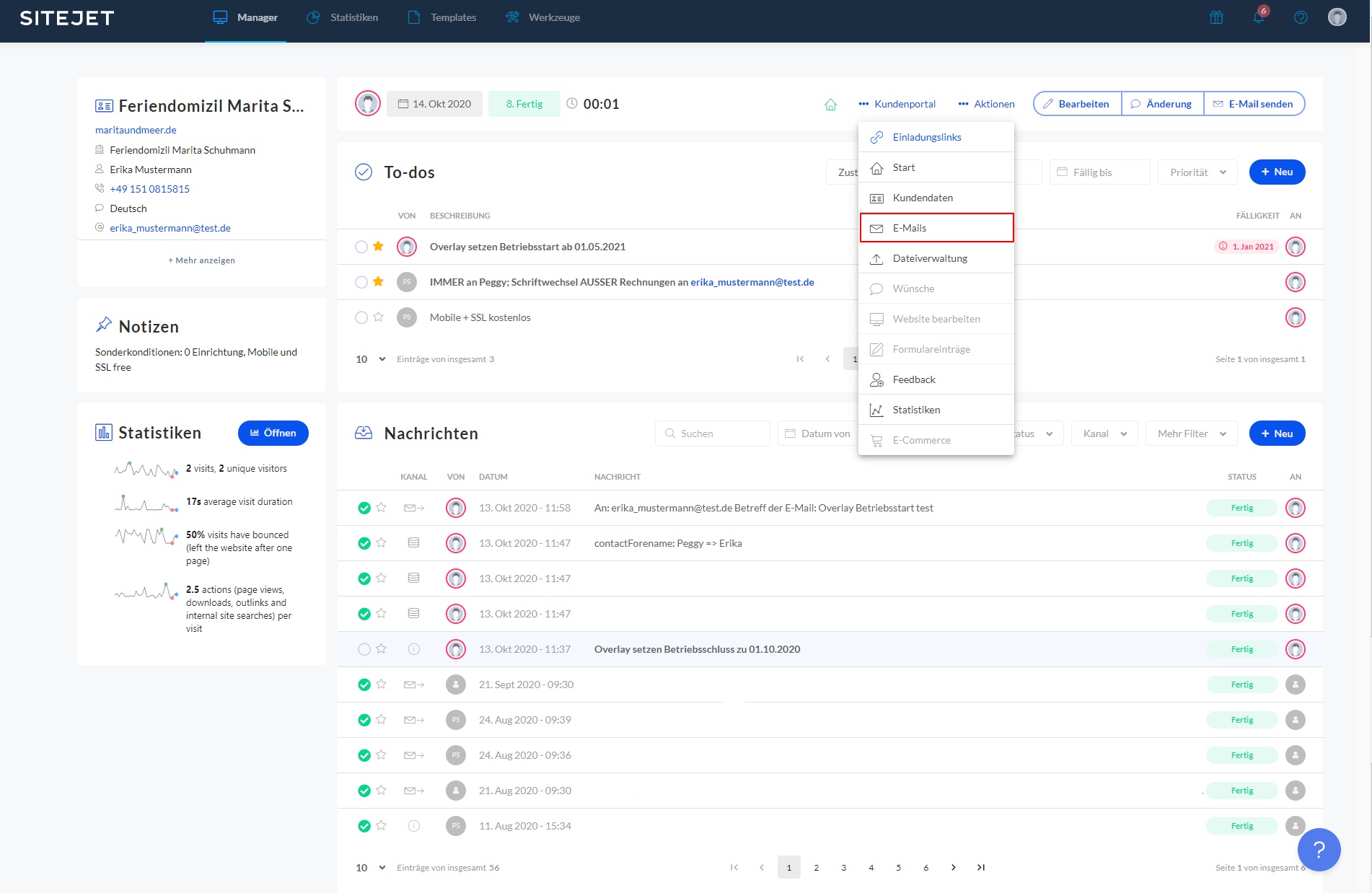Click the Änderung button
Viewport: 1372px width, 893px height.
click(1162, 104)
